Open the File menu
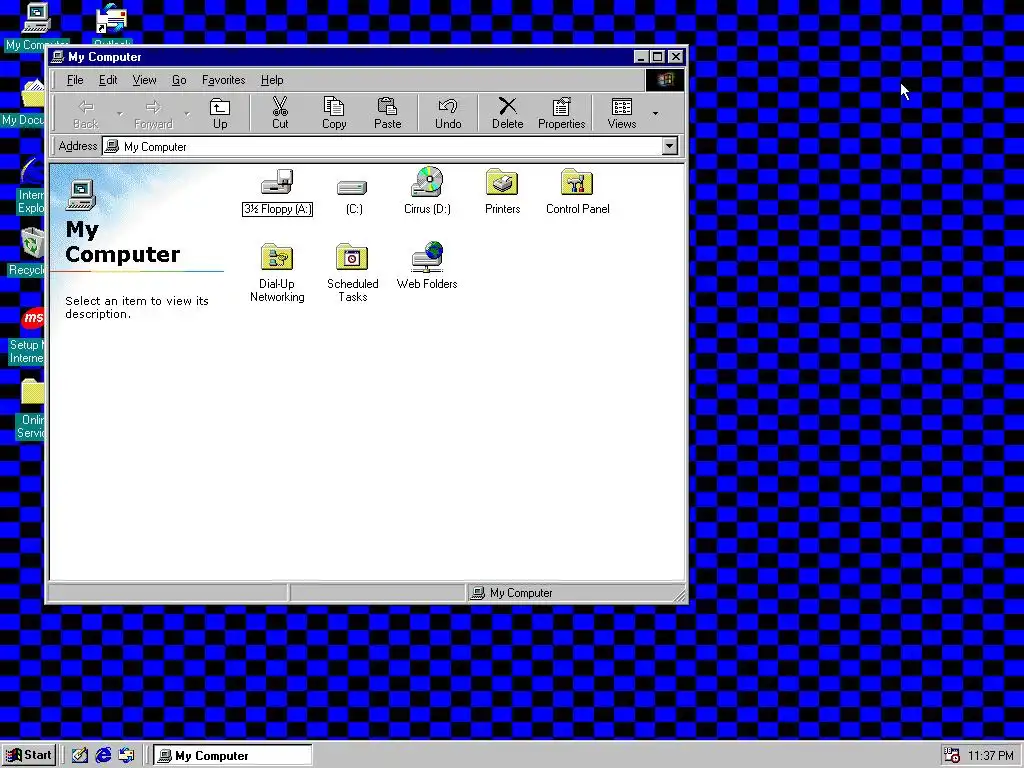 click(75, 80)
